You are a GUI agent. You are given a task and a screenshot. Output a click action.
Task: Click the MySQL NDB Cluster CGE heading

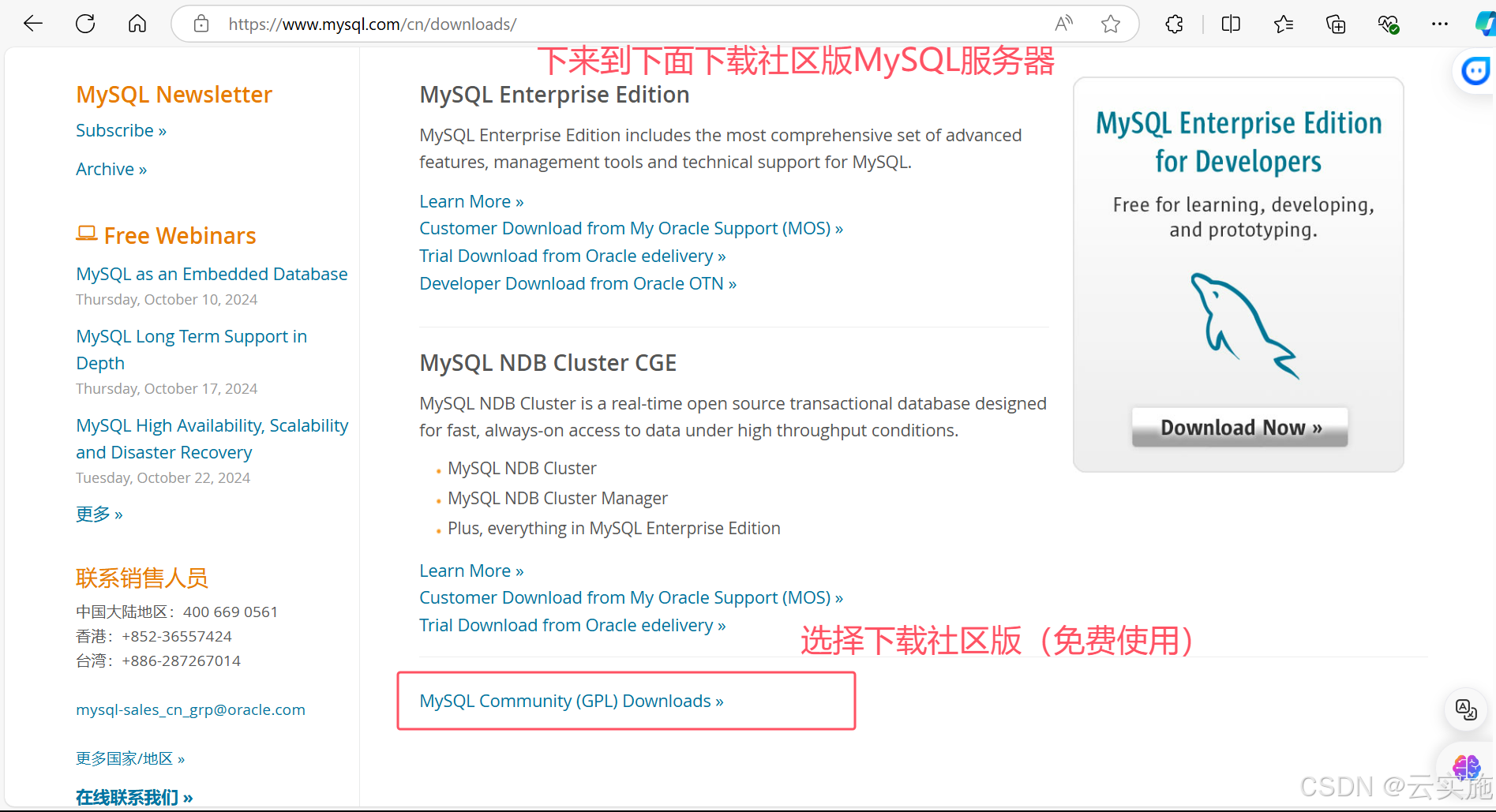pos(548,363)
